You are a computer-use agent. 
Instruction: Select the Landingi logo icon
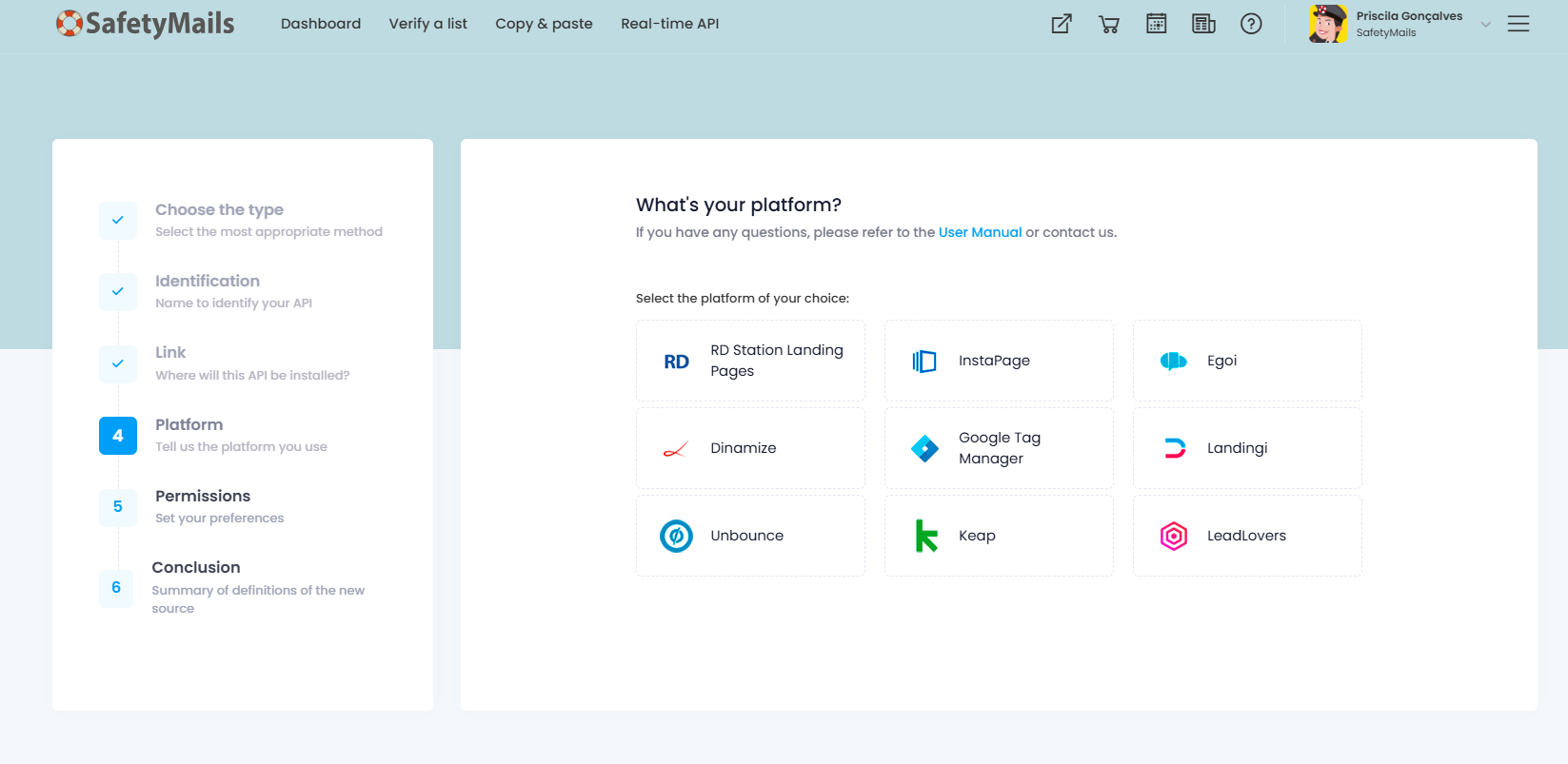pyautogui.click(x=1175, y=448)
